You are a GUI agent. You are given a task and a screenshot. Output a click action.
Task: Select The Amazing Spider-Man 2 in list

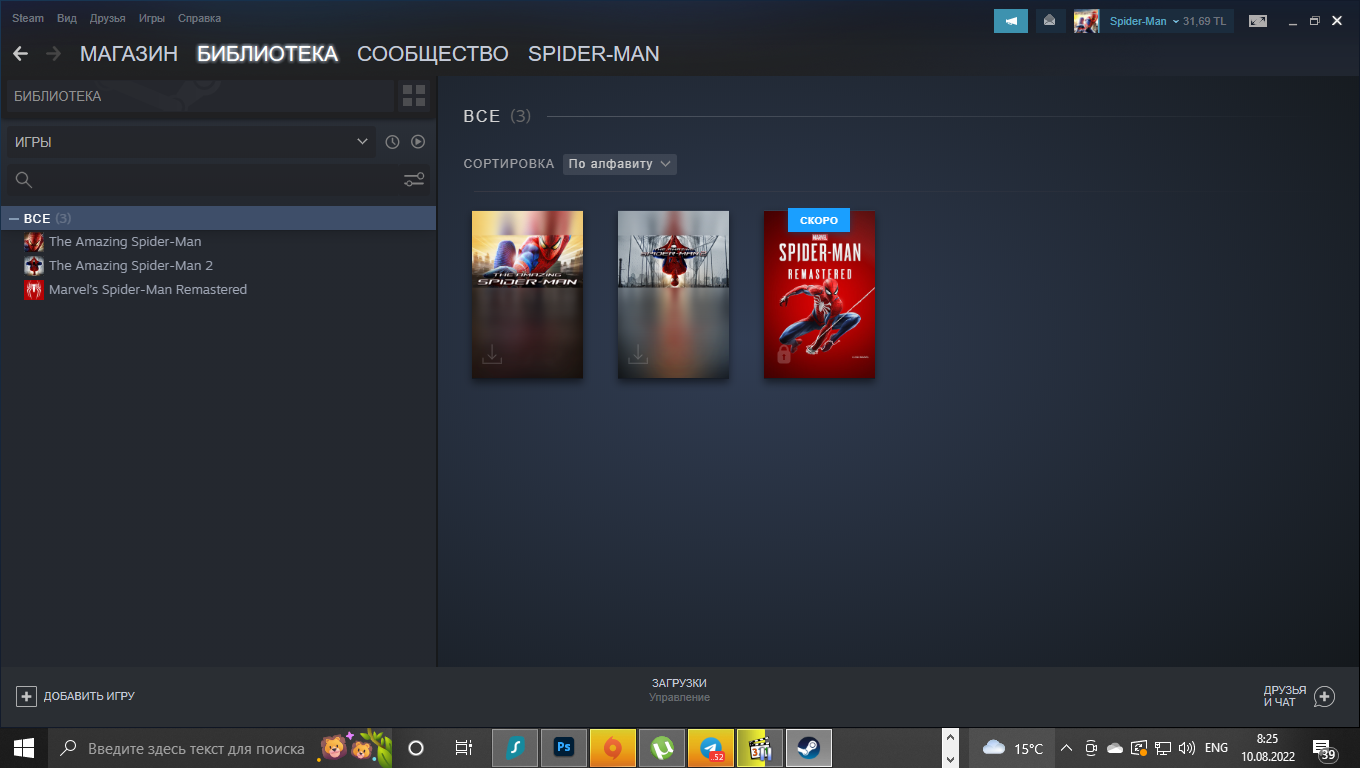[130, 265]
